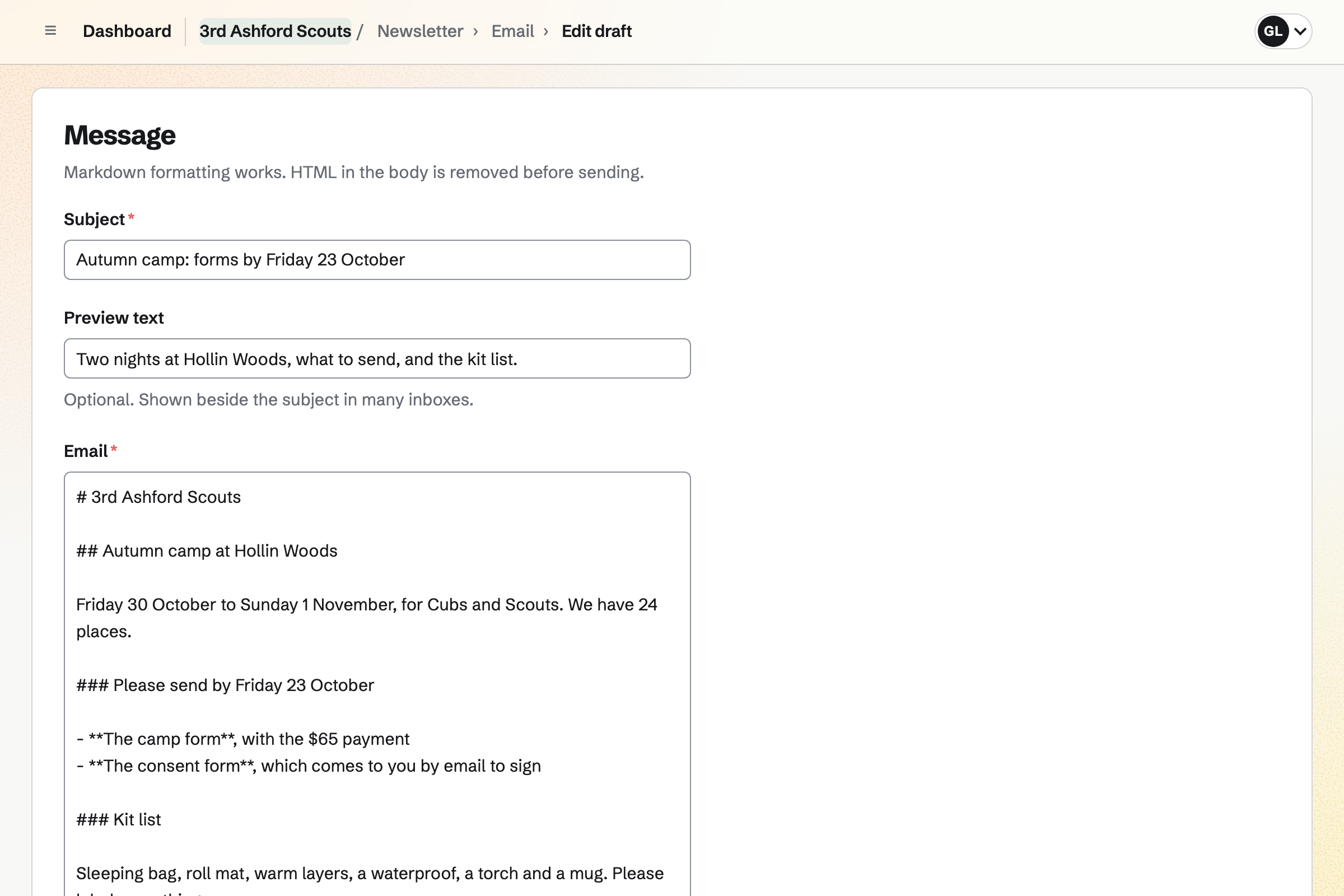1344x896 pixels.
Task: Expand the account menu chevron
Action: pos(1300,31)
